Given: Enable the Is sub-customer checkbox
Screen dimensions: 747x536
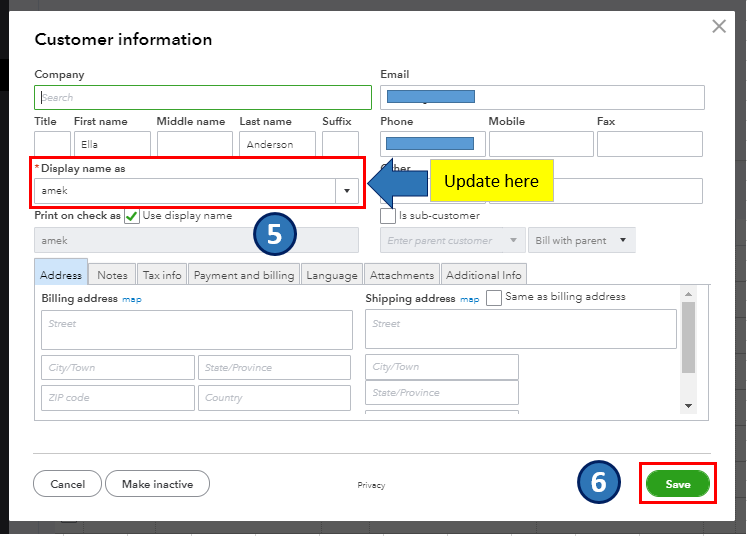Looking at the screenshot, I should 388,216.
